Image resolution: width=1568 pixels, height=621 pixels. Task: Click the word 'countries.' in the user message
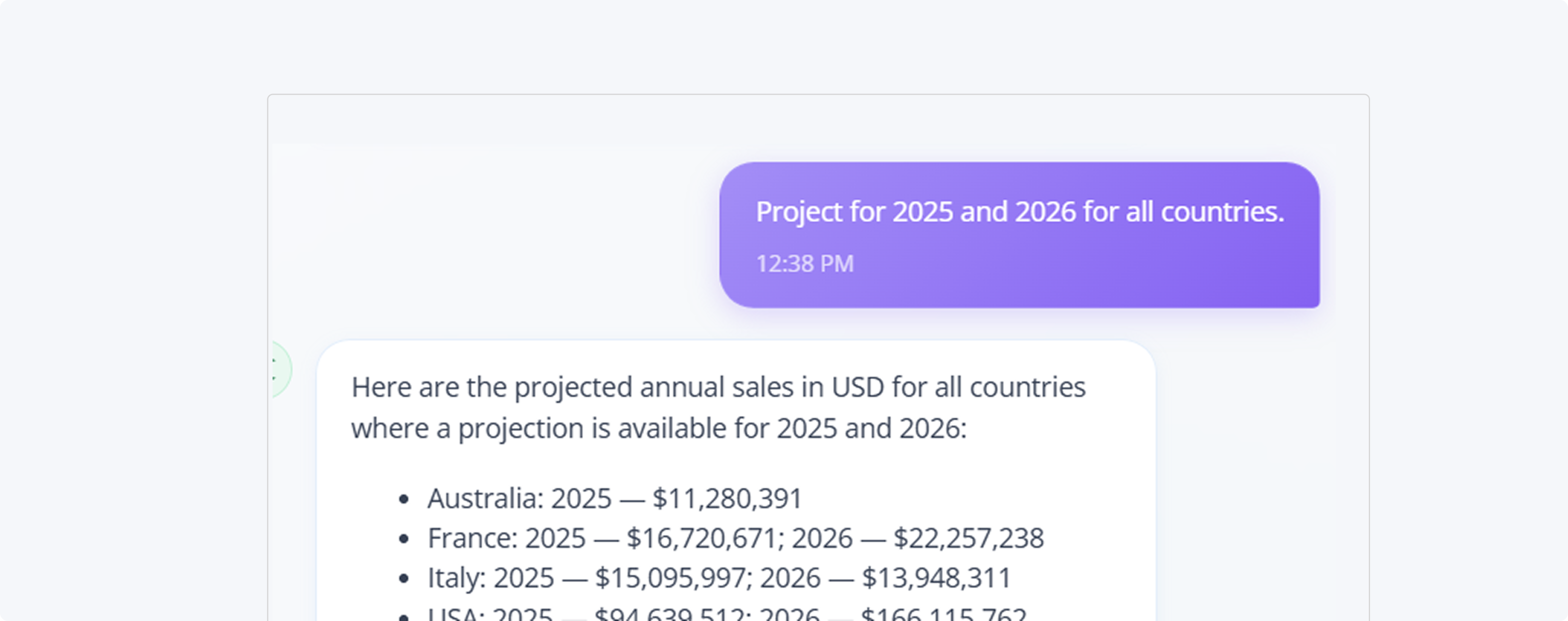1222,212
